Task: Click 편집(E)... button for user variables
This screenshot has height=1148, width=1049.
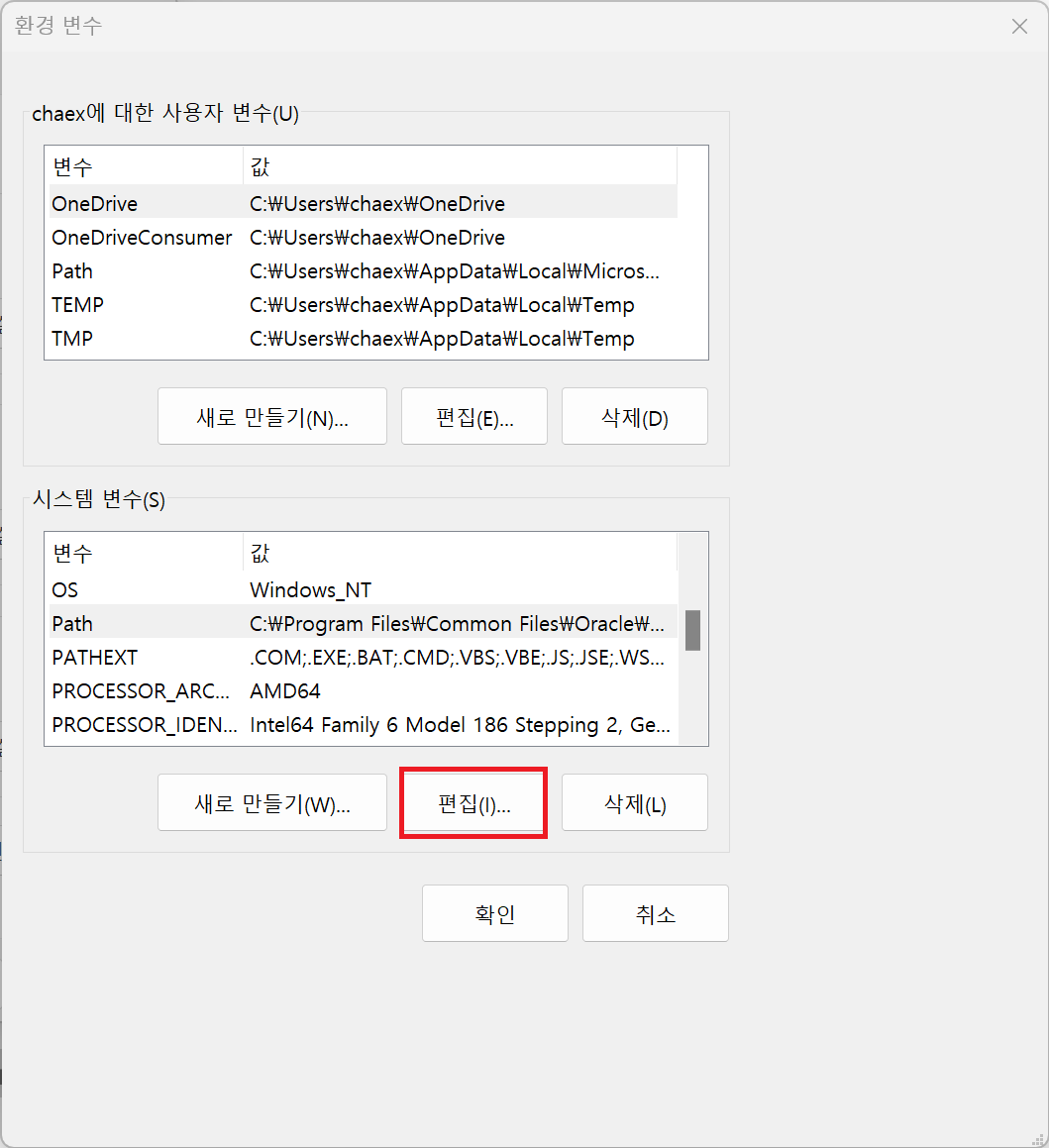Action: [x=474, y=417]
